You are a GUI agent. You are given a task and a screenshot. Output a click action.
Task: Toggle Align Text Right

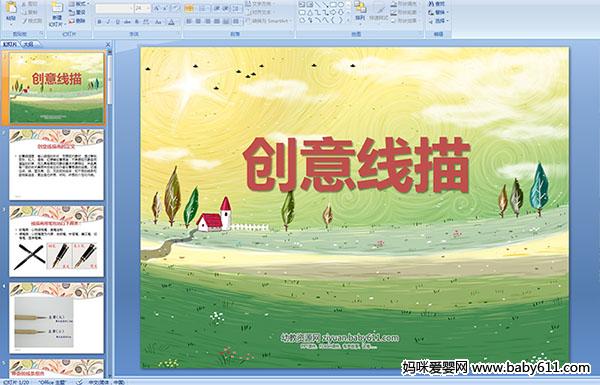point(208,21)
